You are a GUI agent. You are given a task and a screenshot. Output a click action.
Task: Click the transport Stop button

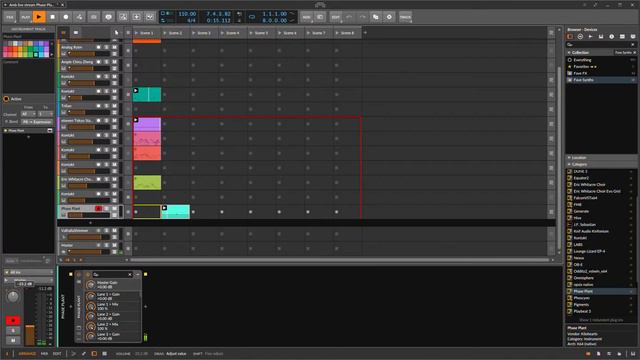[52, 17]
